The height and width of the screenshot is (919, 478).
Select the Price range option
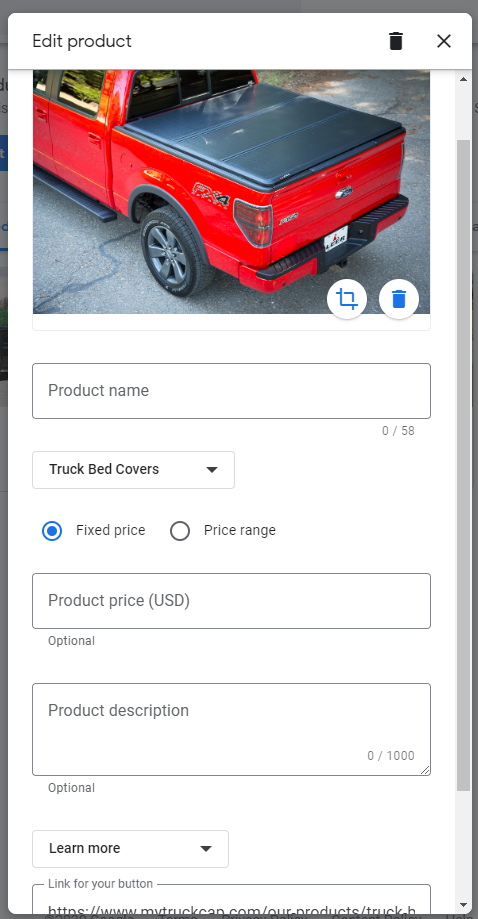[x=180, y=531]
